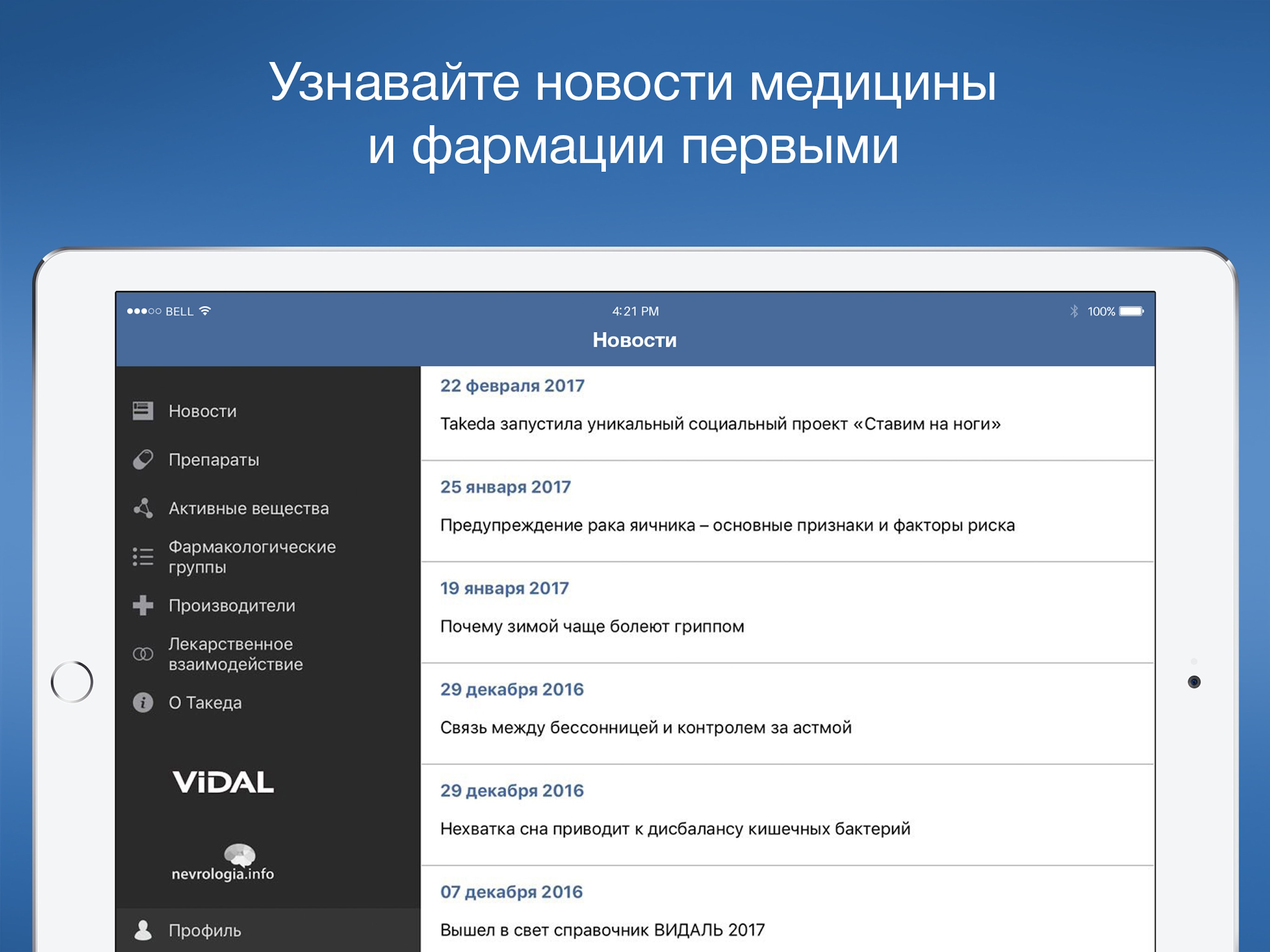Open the list icon for Фармакологические группы
The height and width of the screenshot is (952, 1270).
click(x=142, y=556)
